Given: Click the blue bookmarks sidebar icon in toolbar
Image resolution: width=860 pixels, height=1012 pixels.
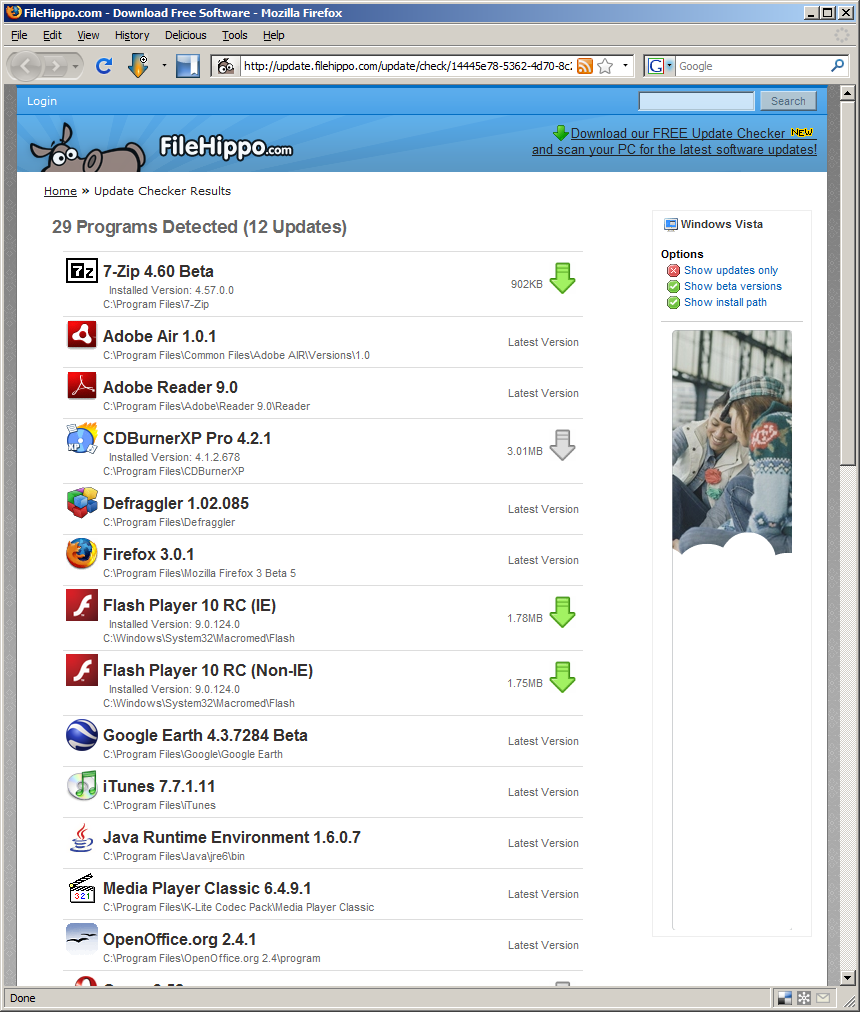Looking at the screenshot, I should click(187, 66).
